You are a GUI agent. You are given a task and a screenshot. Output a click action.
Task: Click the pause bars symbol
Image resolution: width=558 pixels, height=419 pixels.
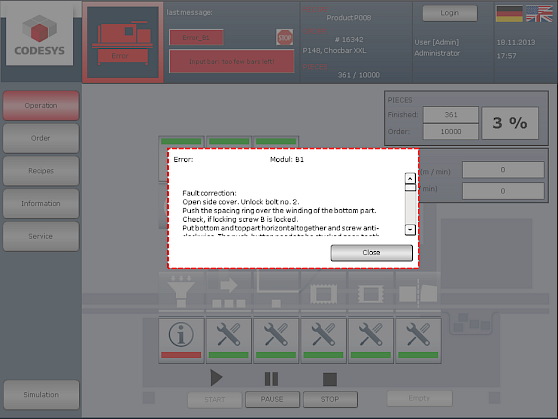(272, 378)
